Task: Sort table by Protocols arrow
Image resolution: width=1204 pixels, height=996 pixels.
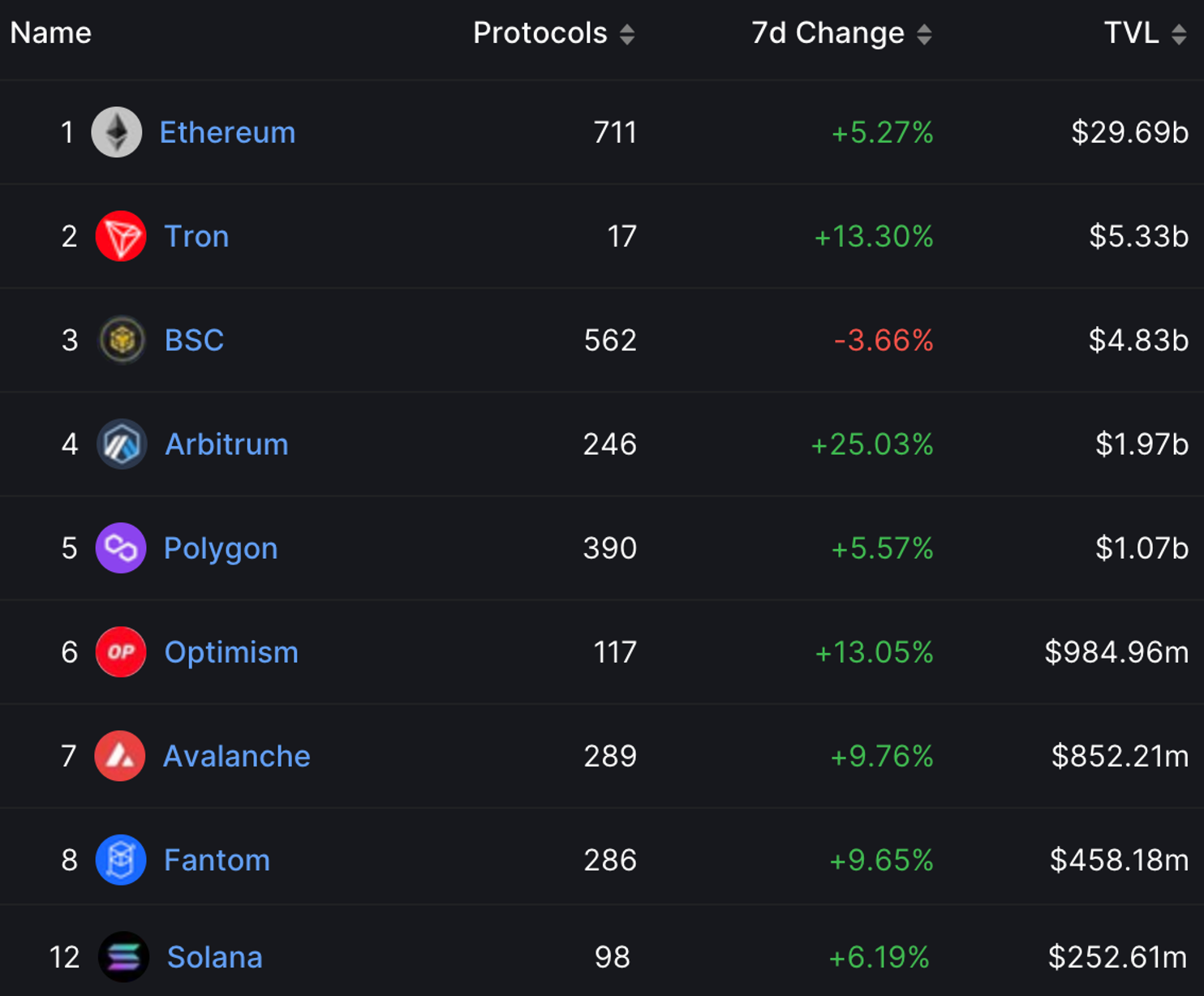Action: pyautogui.click(x=627, y=34)
